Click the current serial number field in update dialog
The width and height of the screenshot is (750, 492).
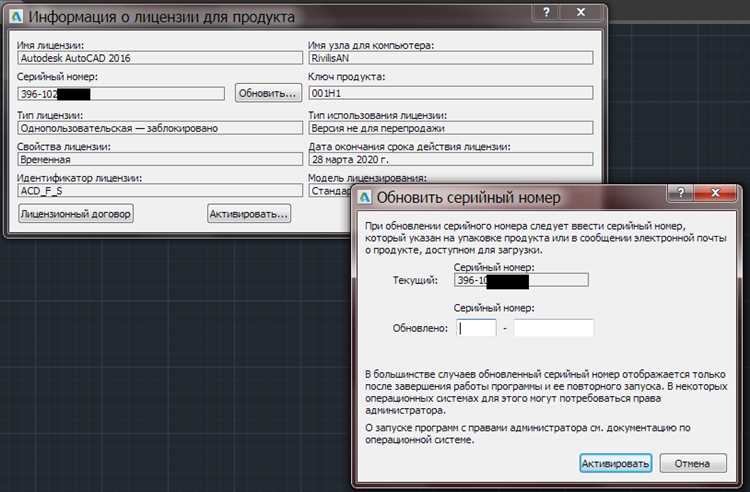click(521, 280)
